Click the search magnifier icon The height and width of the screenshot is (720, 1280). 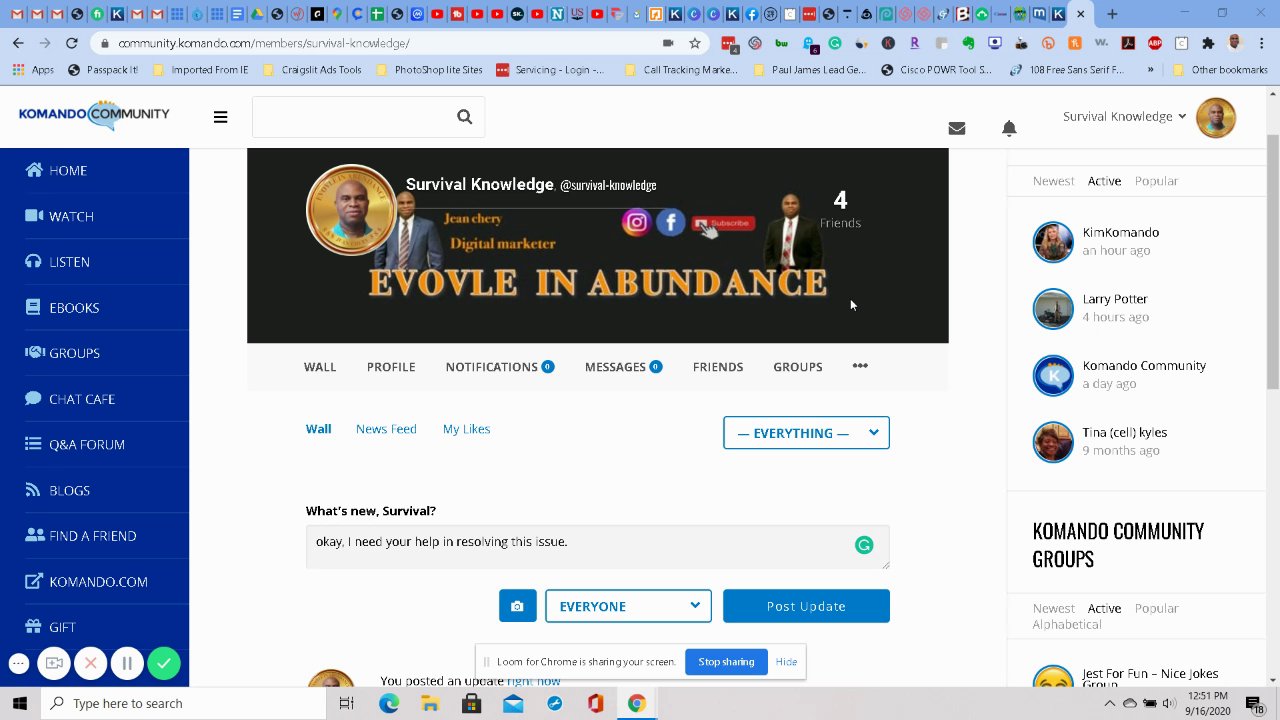(464, 117)
